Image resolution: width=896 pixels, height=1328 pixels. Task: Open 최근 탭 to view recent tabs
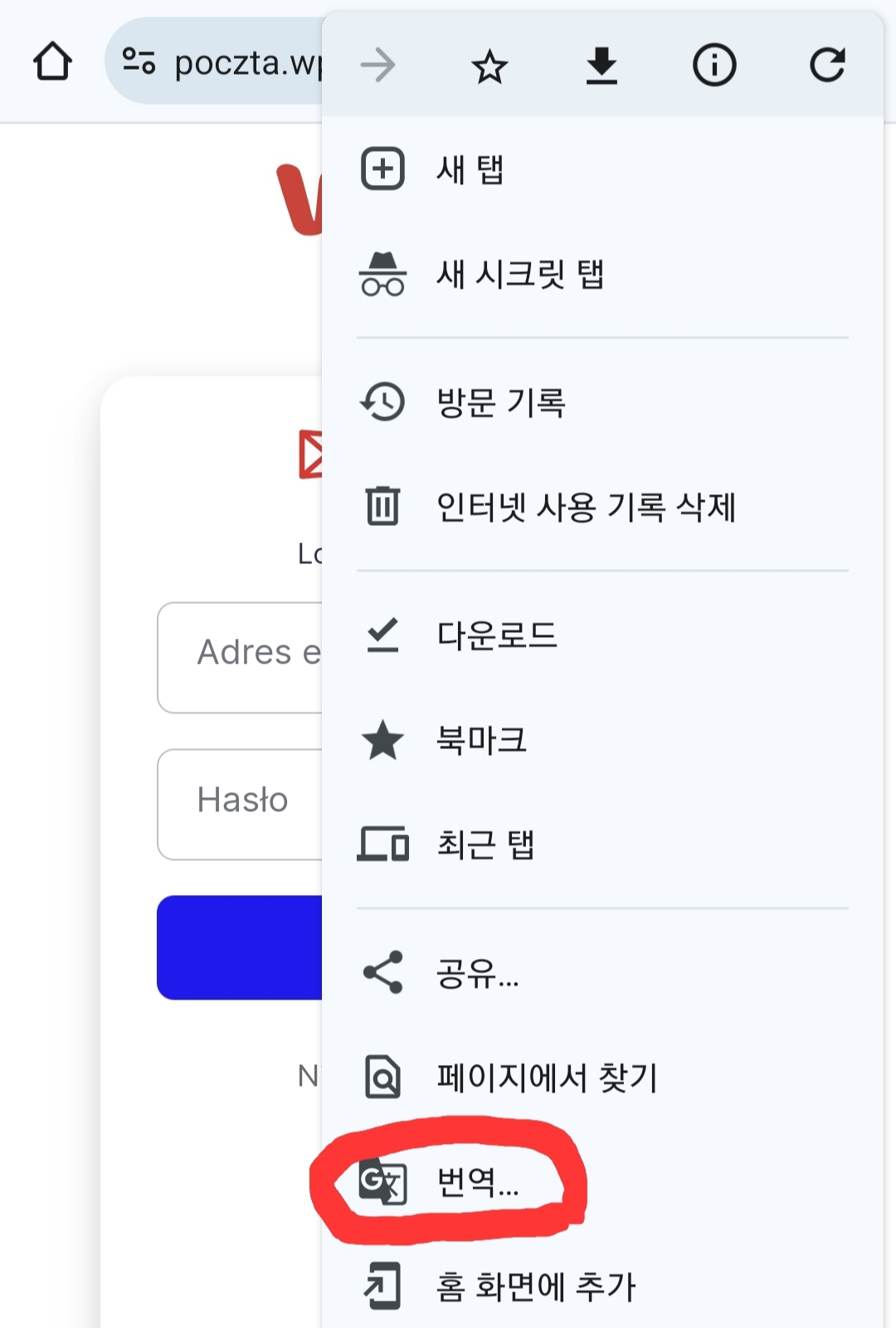tap(486, 845)
